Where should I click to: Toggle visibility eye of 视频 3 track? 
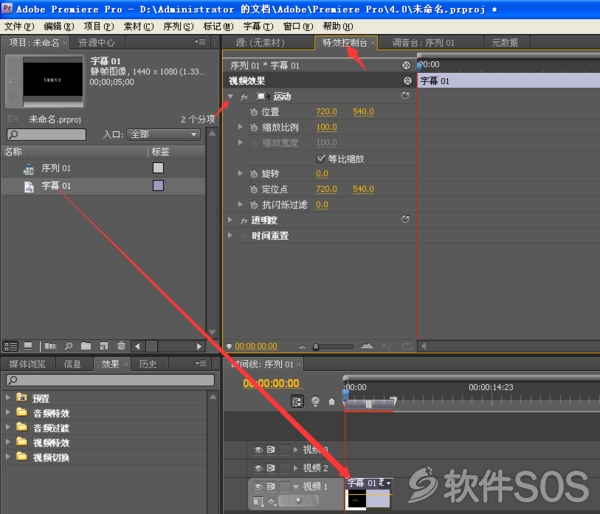[x=258, y=449]
